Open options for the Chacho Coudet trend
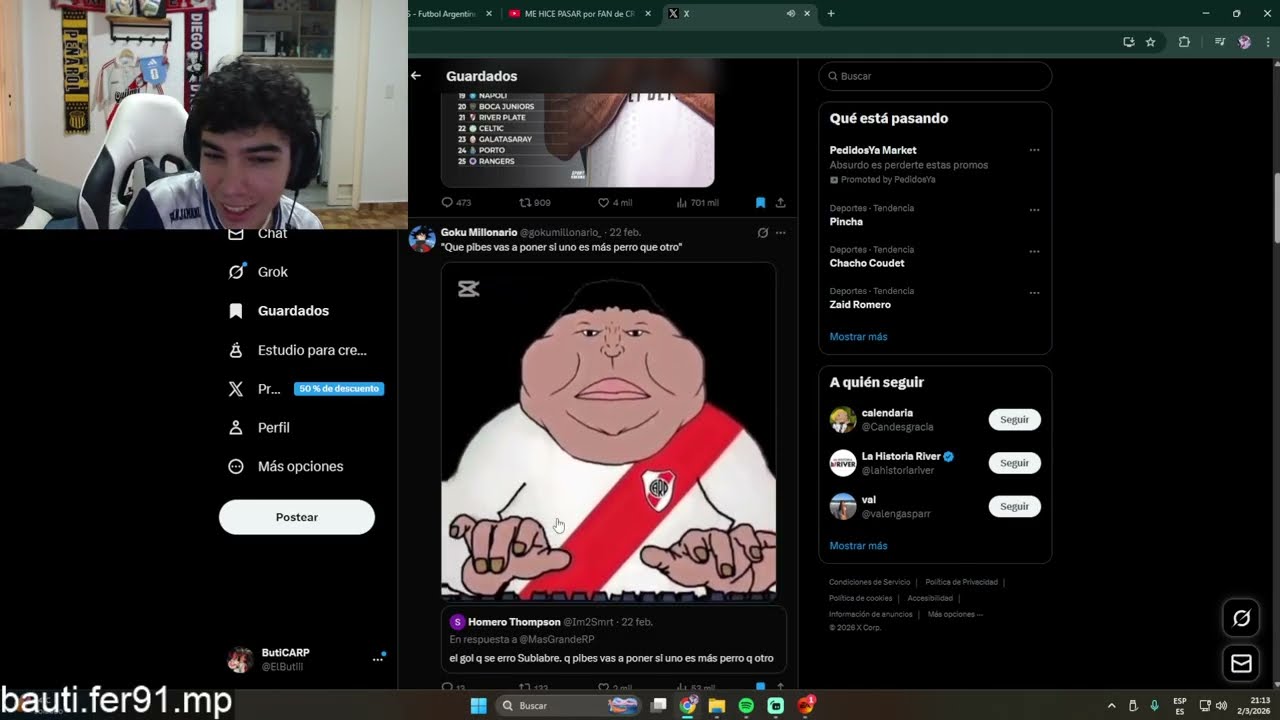Viewport: 1280px width, 720px height. 1034,250
